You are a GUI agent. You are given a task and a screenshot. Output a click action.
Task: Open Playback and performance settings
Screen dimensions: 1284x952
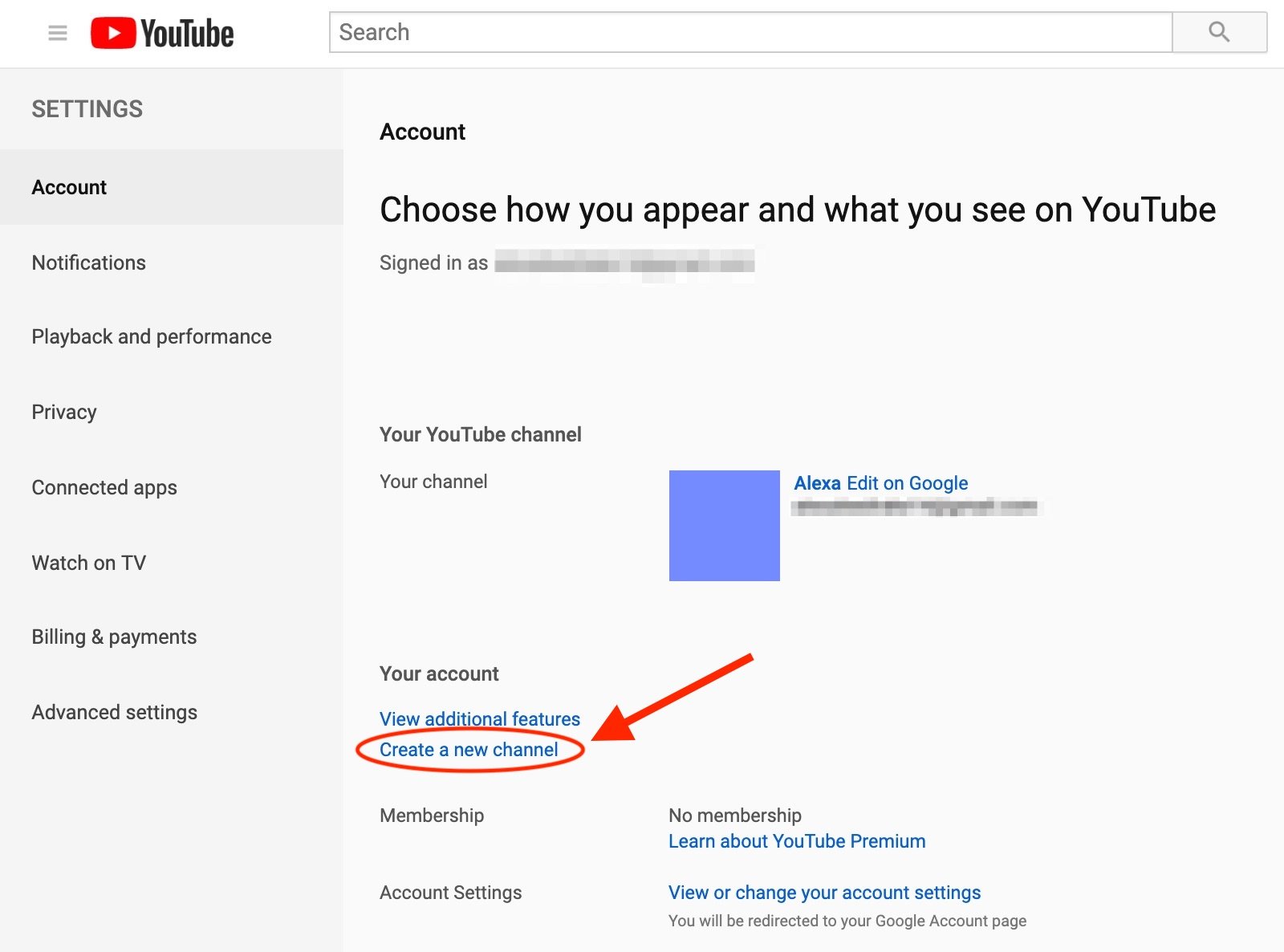click(151, 336)
